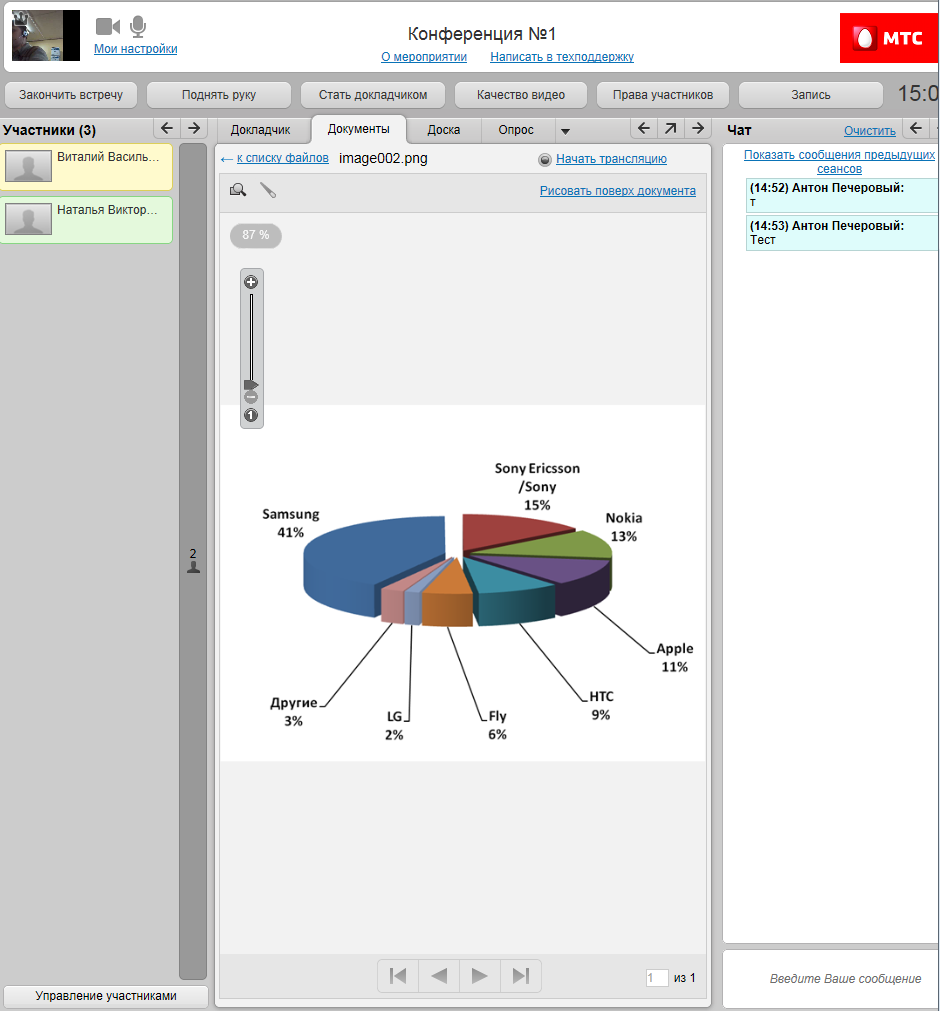Go to the next page
The width and height of the screenshot is (940, 1011).
pyautogui.click(x=480, y=976)
